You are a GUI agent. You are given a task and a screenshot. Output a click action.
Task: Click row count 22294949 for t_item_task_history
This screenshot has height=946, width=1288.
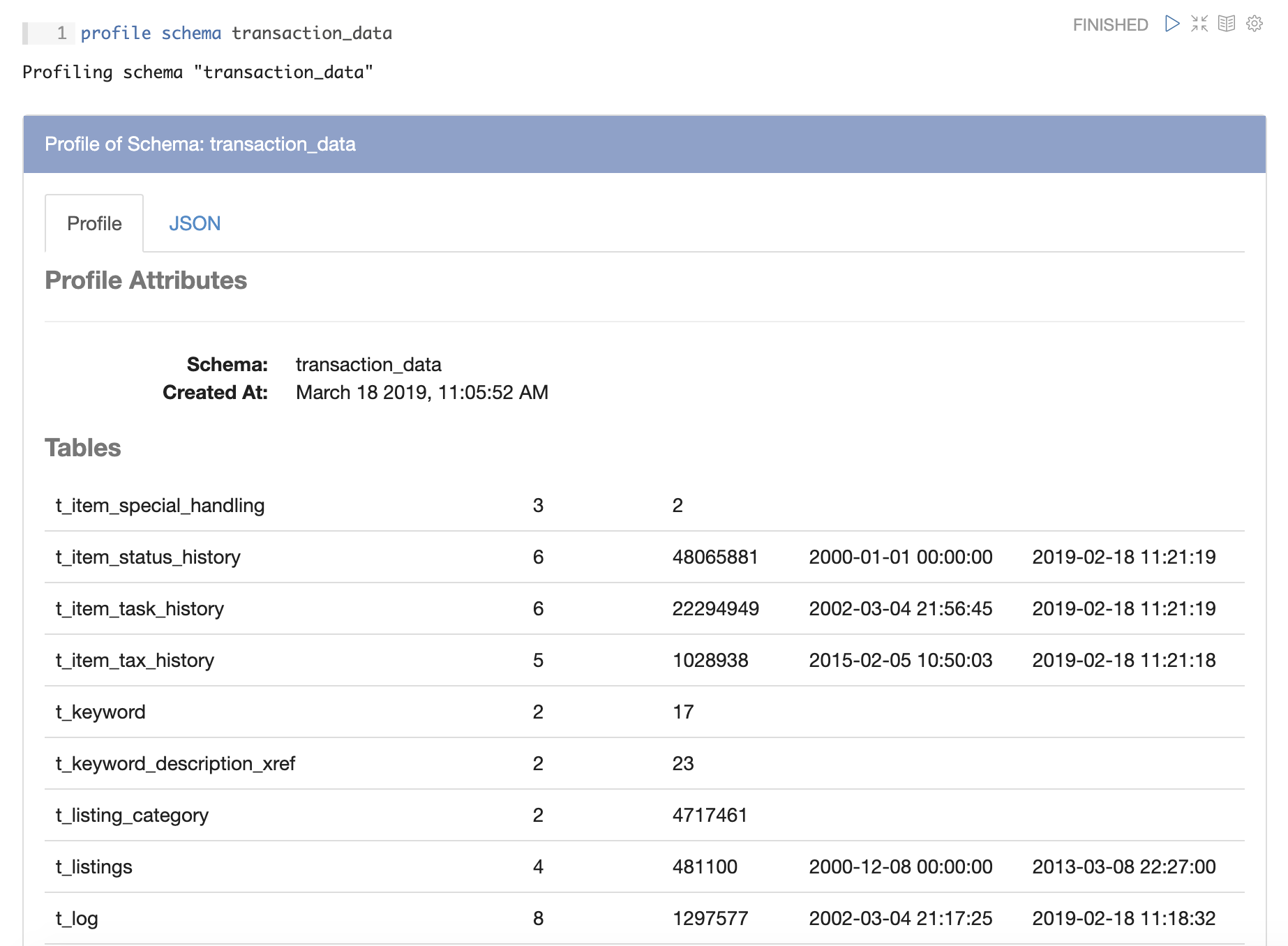coord(715,608)
